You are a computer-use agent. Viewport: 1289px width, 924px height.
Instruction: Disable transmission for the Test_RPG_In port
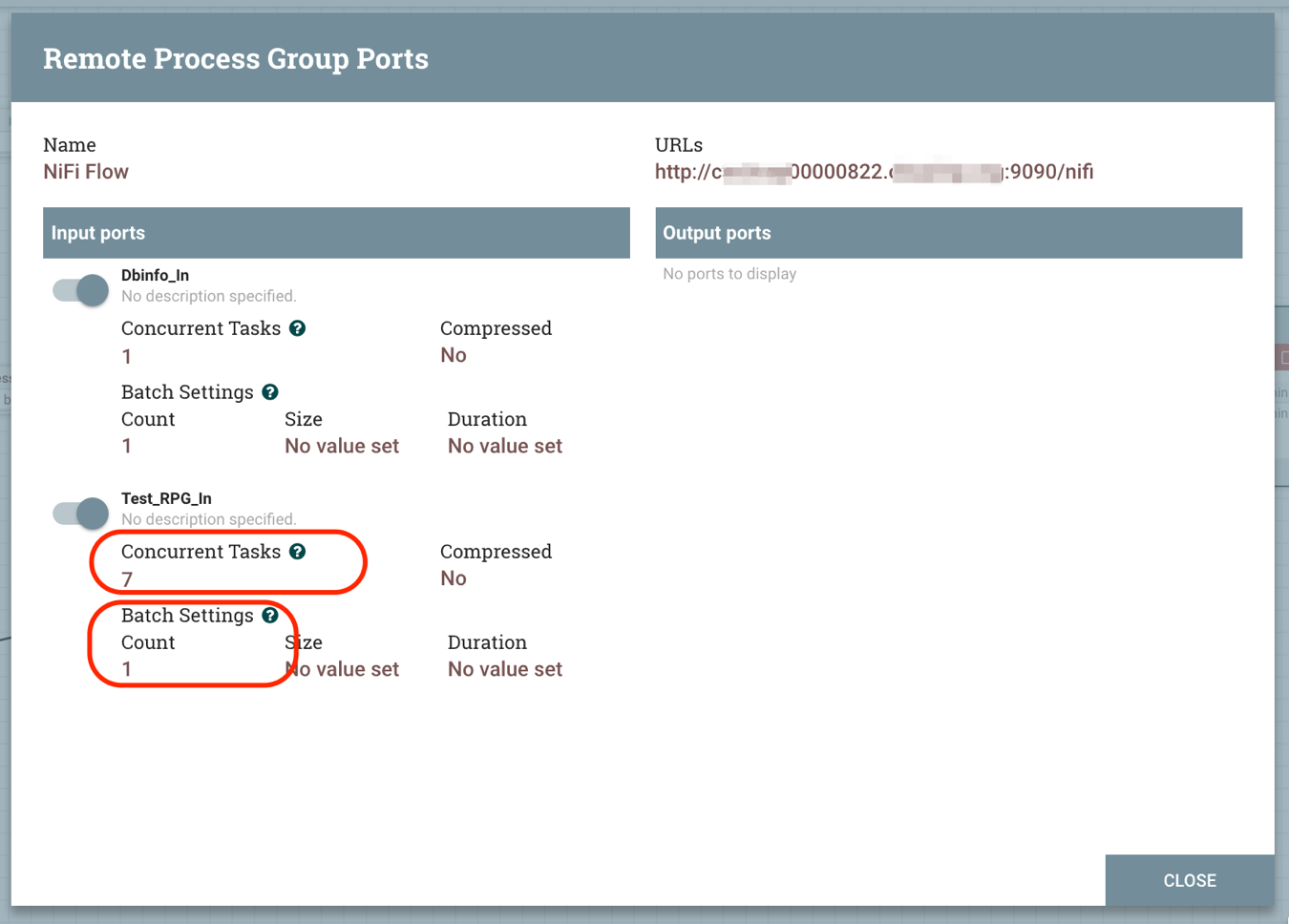pos(77,513)
